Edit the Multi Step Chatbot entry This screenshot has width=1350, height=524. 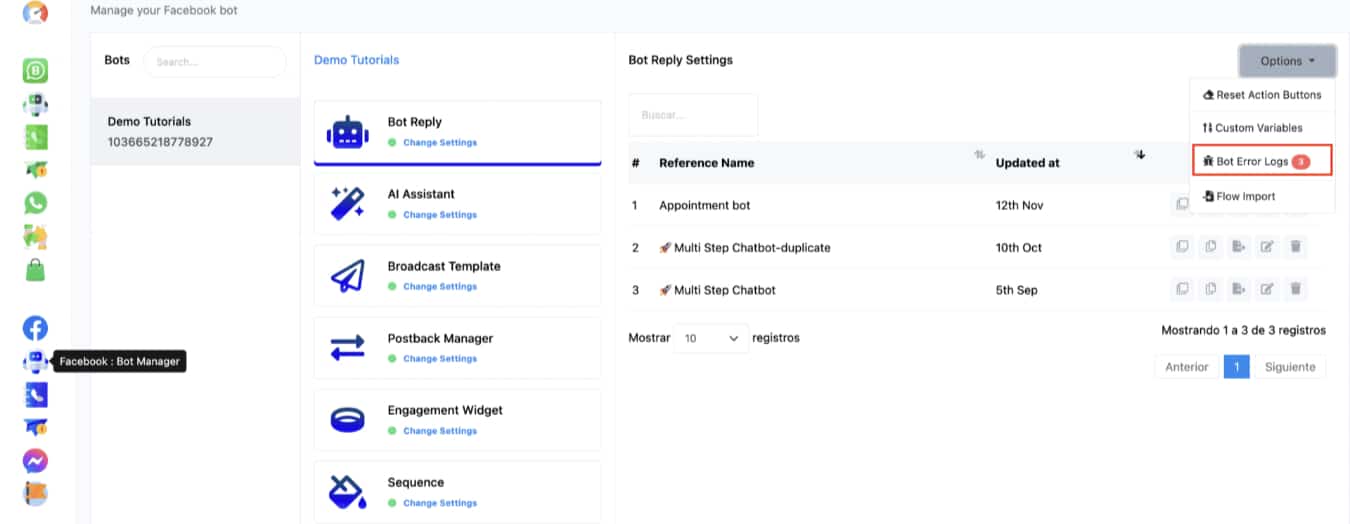(x=1267, y=289)
